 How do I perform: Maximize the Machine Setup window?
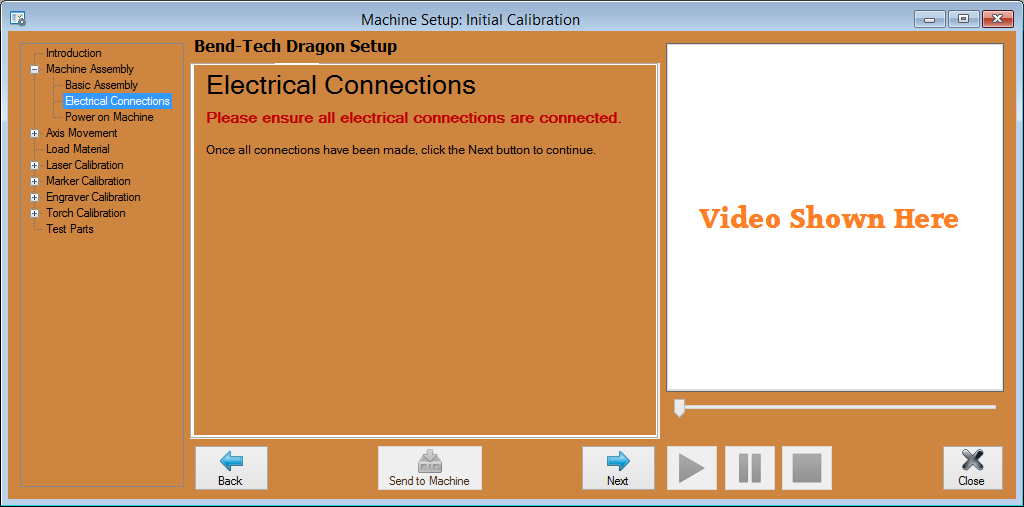coord(963,19)
